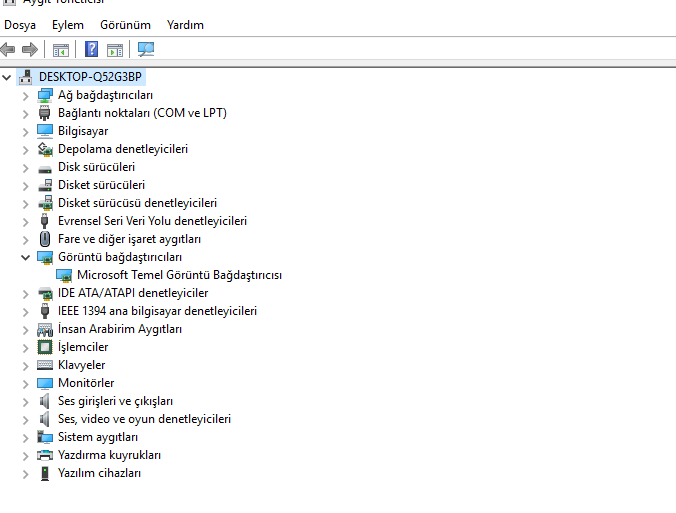Expand Bağlantı noktaları (COM ve LPT)
676x513 pixels.
[25, 114]
